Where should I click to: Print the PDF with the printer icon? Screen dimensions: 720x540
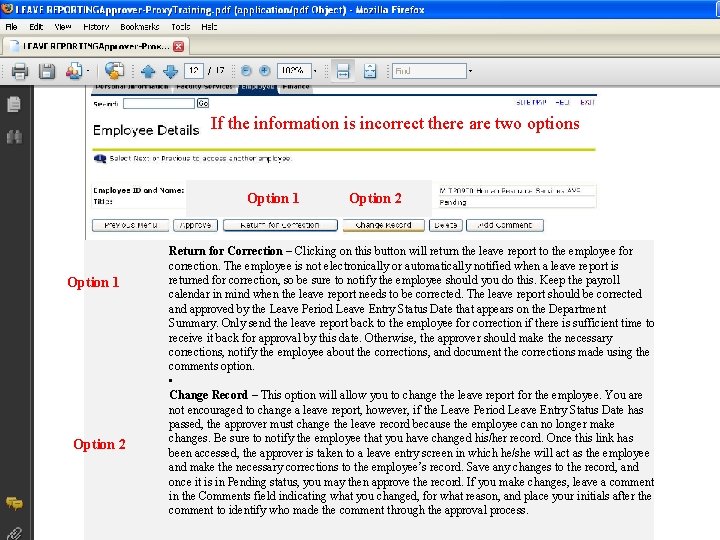point(19,71)
